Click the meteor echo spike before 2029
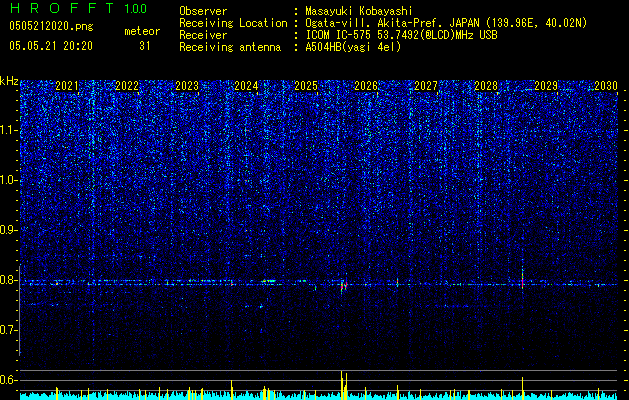 pyautogui.click(x=522, y=278)
